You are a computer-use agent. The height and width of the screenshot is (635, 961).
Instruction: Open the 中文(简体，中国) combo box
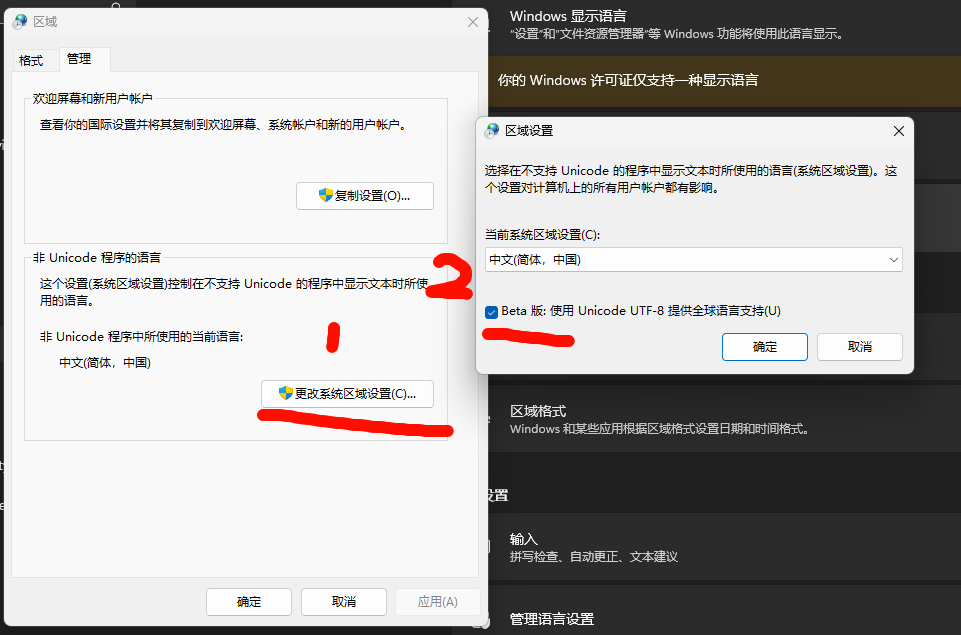pos(694,260)
